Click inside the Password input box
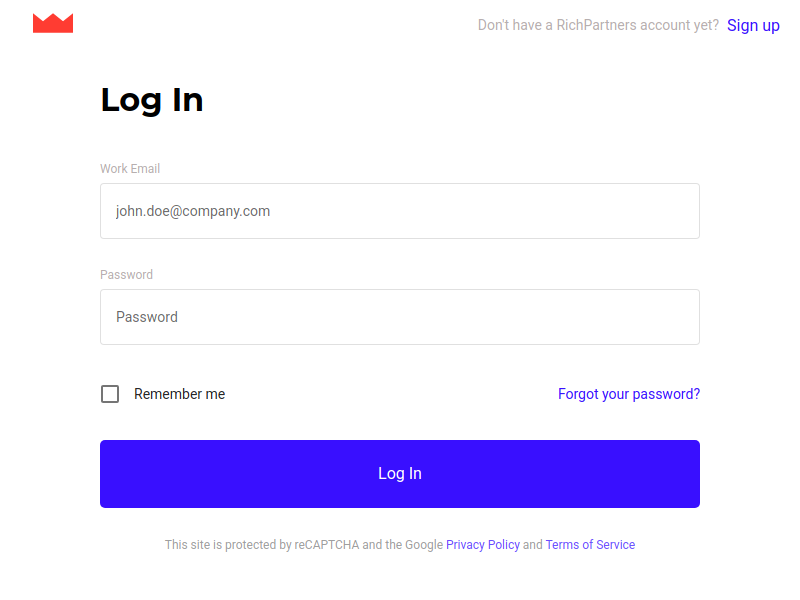 (x=400, y=317)
